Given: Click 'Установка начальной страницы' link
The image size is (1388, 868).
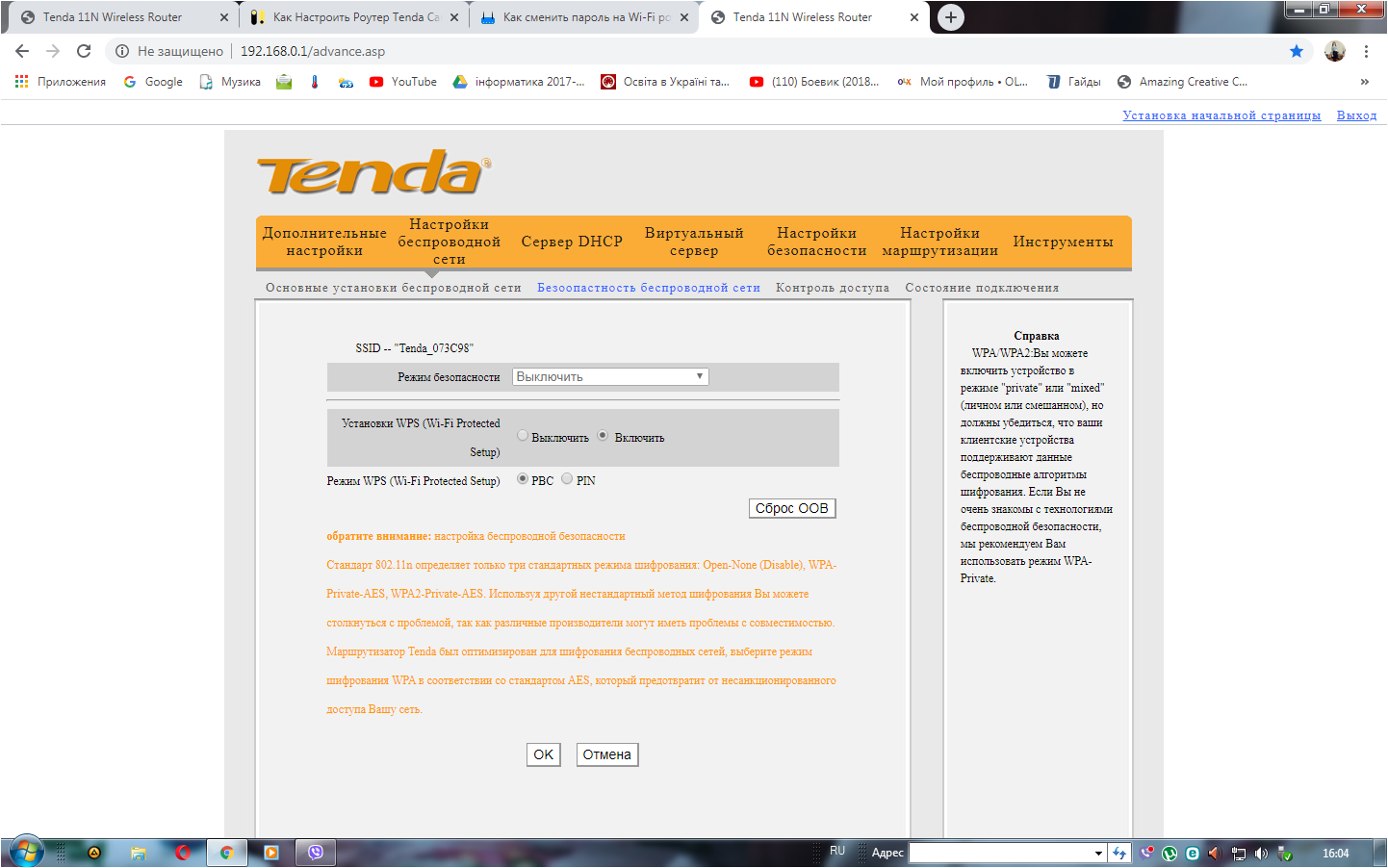Looking at the screenshot, I should pos(1221,115).
